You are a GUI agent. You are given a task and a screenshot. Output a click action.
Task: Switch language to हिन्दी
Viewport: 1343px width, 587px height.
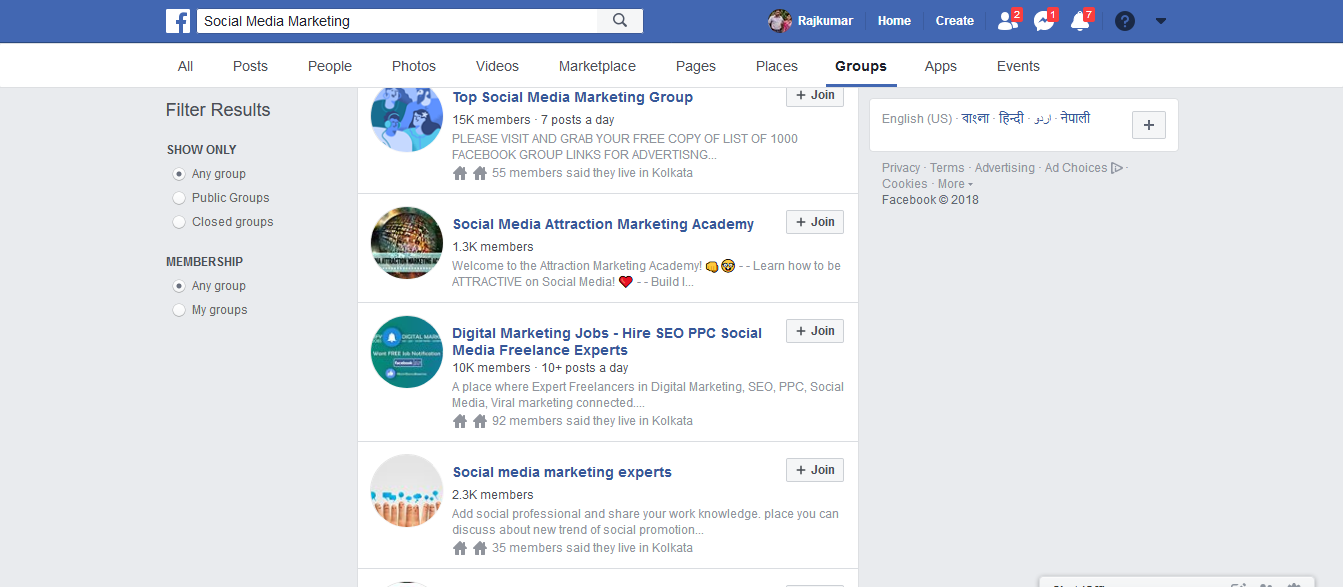1011,118
